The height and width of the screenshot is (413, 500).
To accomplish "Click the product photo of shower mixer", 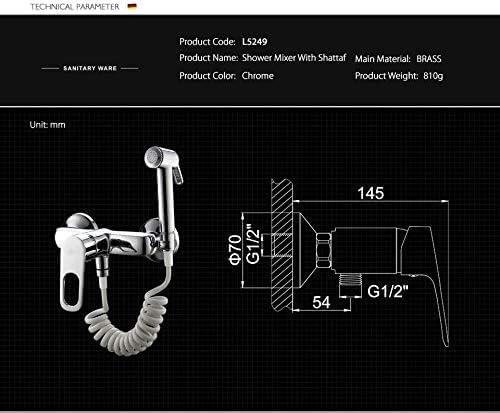I will point(120,250).
